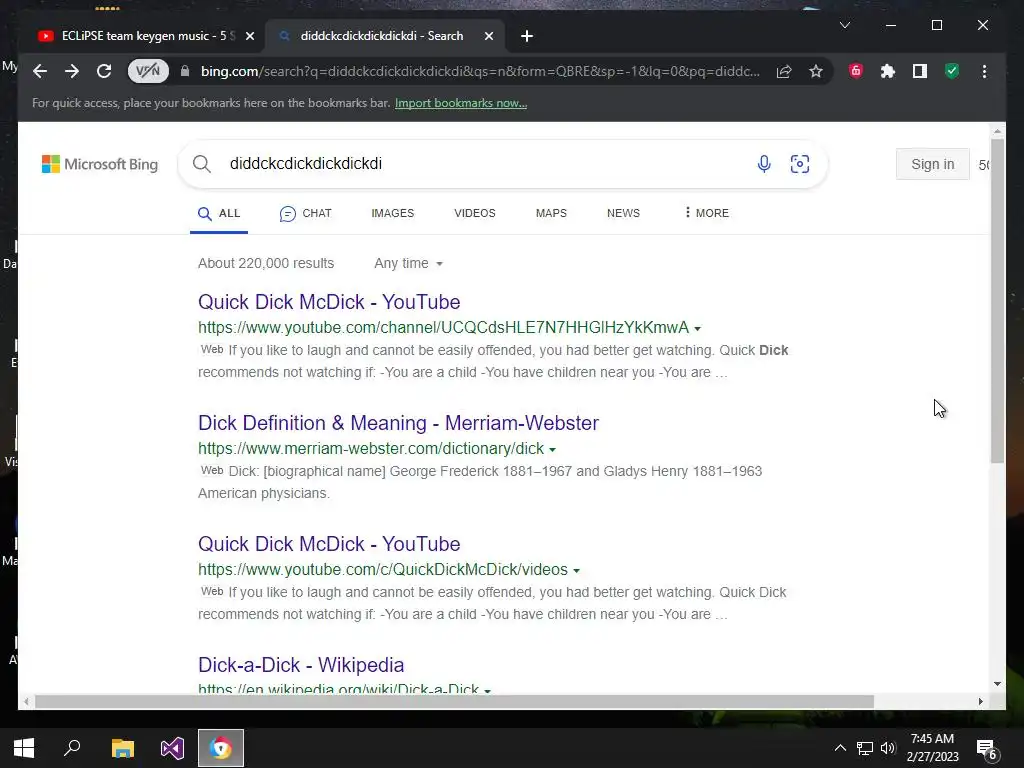Image resolution: width=1024 pixels, height=768 pixels.
Task: Click the horizontal scrollbar right arrow
Action: (x=980, y=701)
